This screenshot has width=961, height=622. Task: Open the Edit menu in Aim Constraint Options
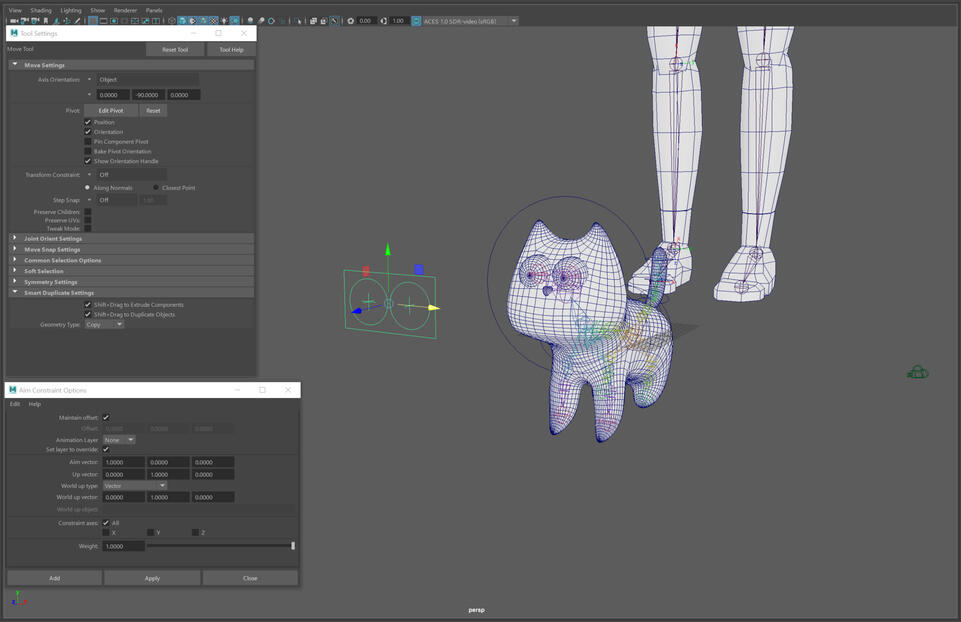15,404
